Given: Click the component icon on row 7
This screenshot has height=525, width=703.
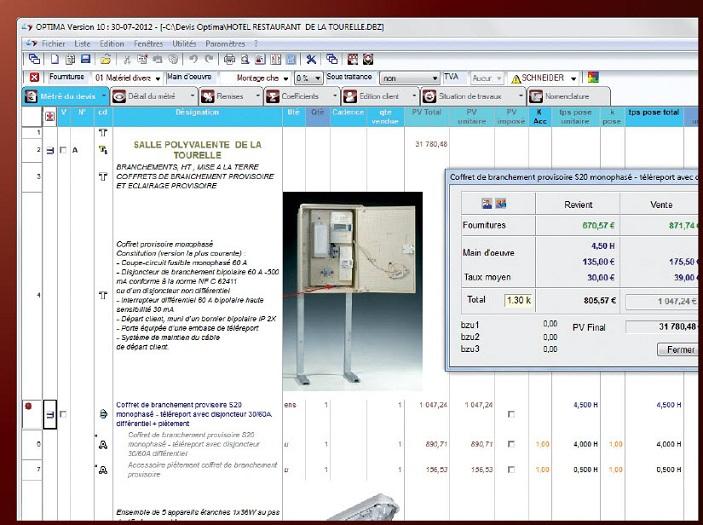Looking at the screenshot, I should click(103, 470).
